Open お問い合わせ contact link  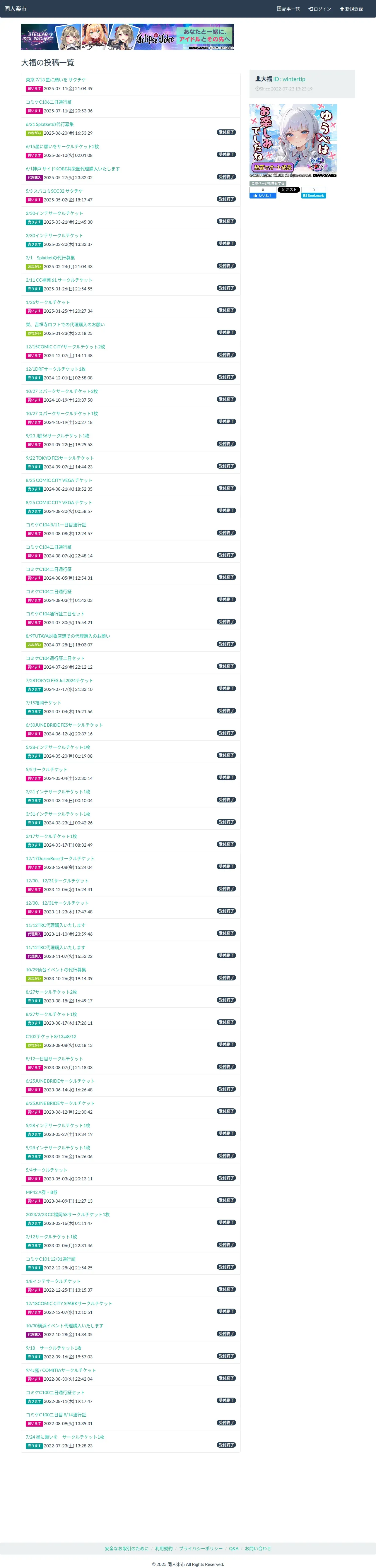pos(258,1548)
